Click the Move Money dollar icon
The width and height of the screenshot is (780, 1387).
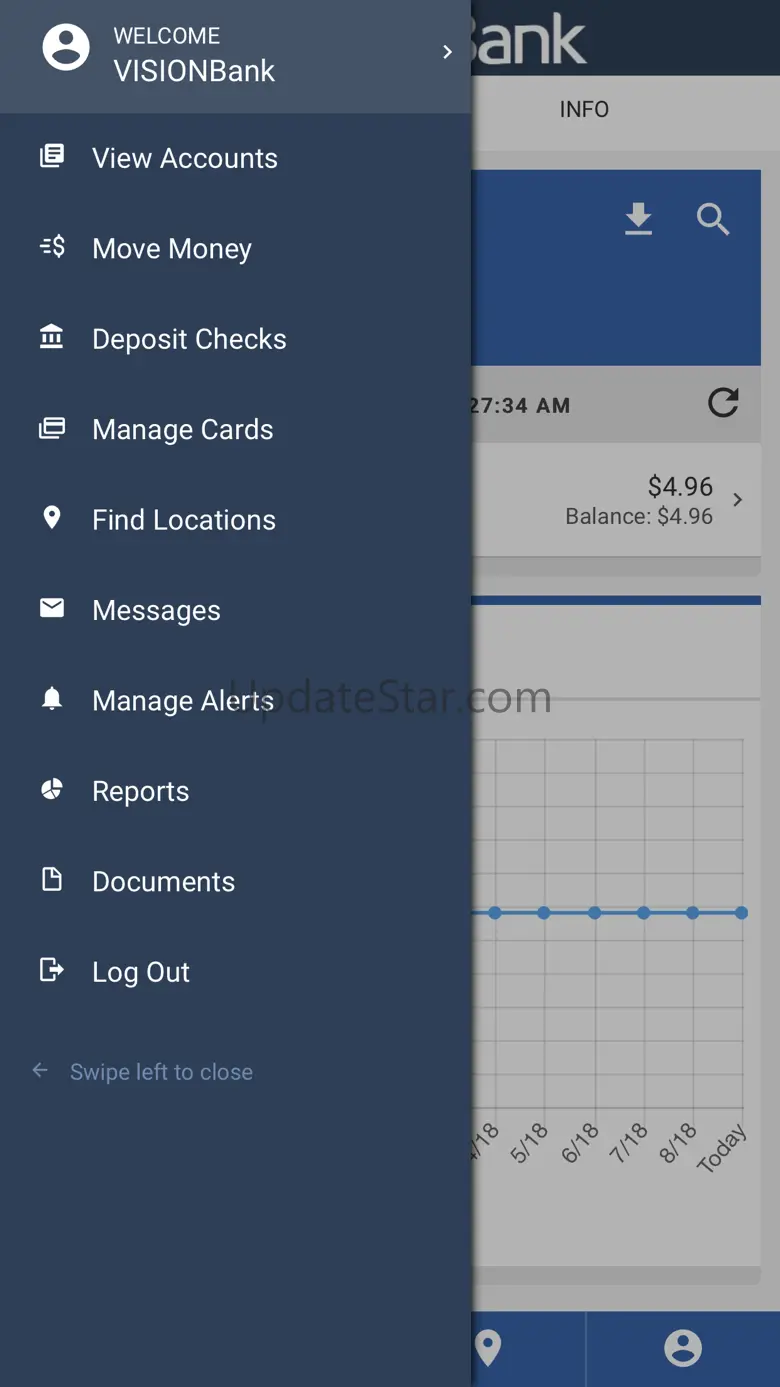point(52,246)
